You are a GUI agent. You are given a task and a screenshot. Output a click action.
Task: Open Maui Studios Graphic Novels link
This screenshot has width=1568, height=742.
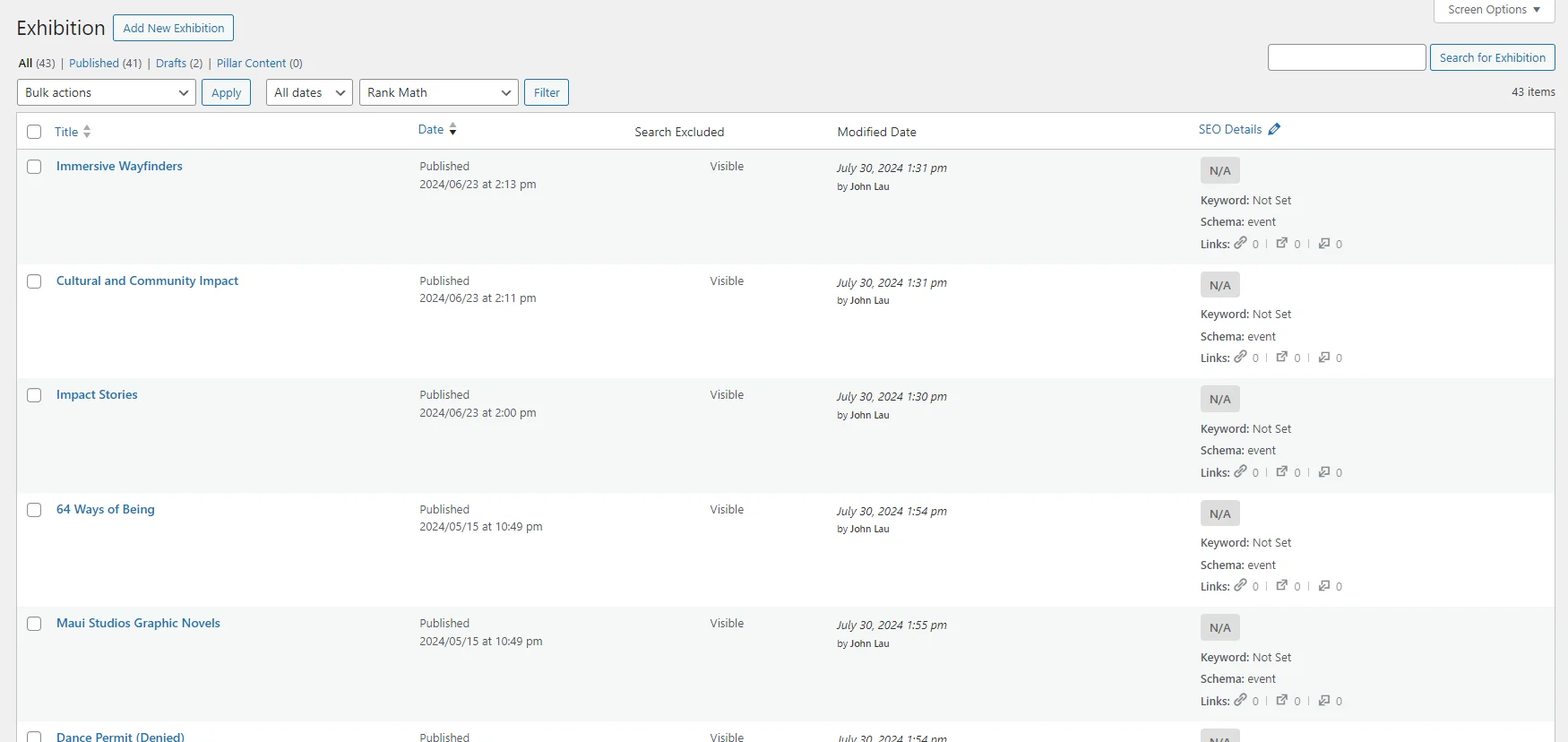138,623
